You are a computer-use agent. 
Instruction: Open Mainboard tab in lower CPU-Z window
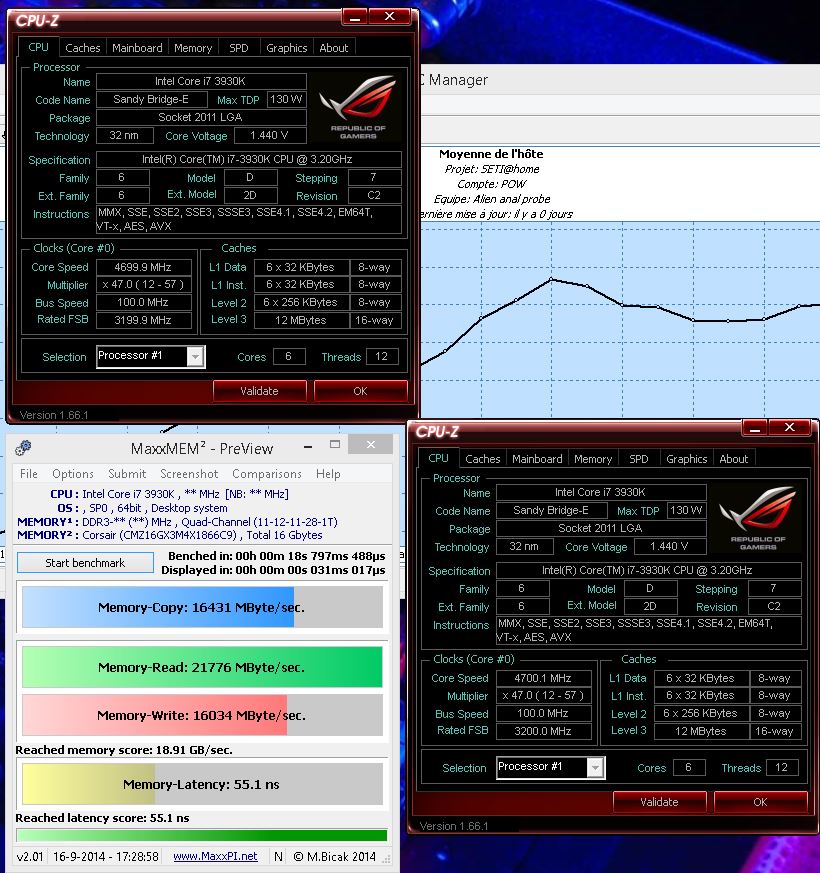click(x=537, y=459)
